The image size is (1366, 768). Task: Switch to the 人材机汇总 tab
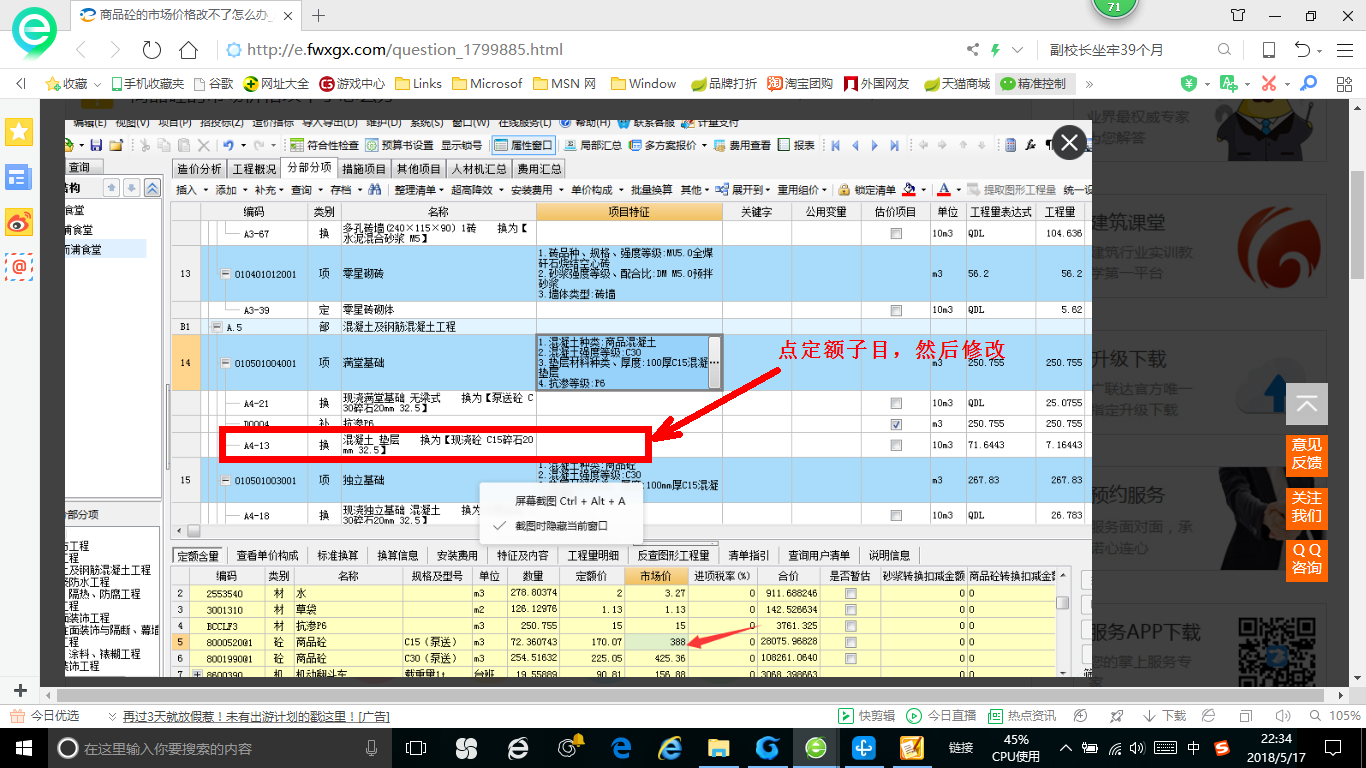point(478,168)
